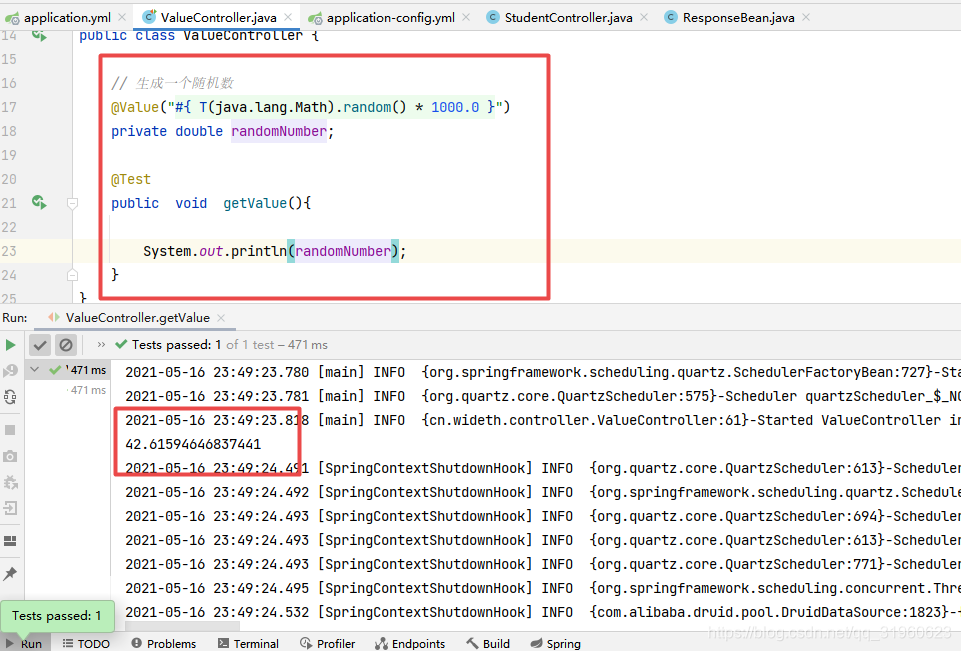Screen dimensions: 961x651
Task: Click the 1000.0 literal on line 17
Action: pos(455,107)
